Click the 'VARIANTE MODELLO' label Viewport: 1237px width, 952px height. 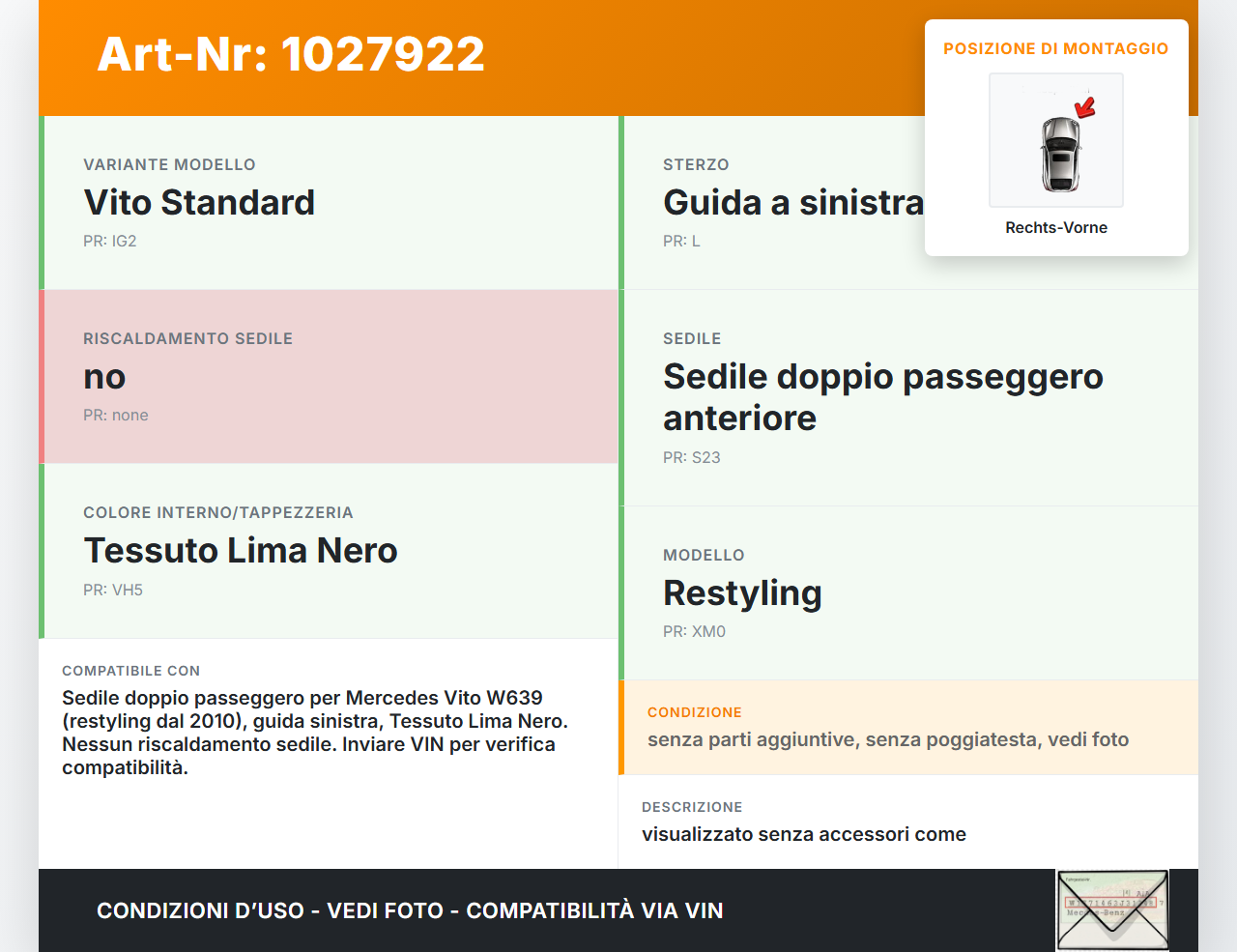click(x=169, y=164)
